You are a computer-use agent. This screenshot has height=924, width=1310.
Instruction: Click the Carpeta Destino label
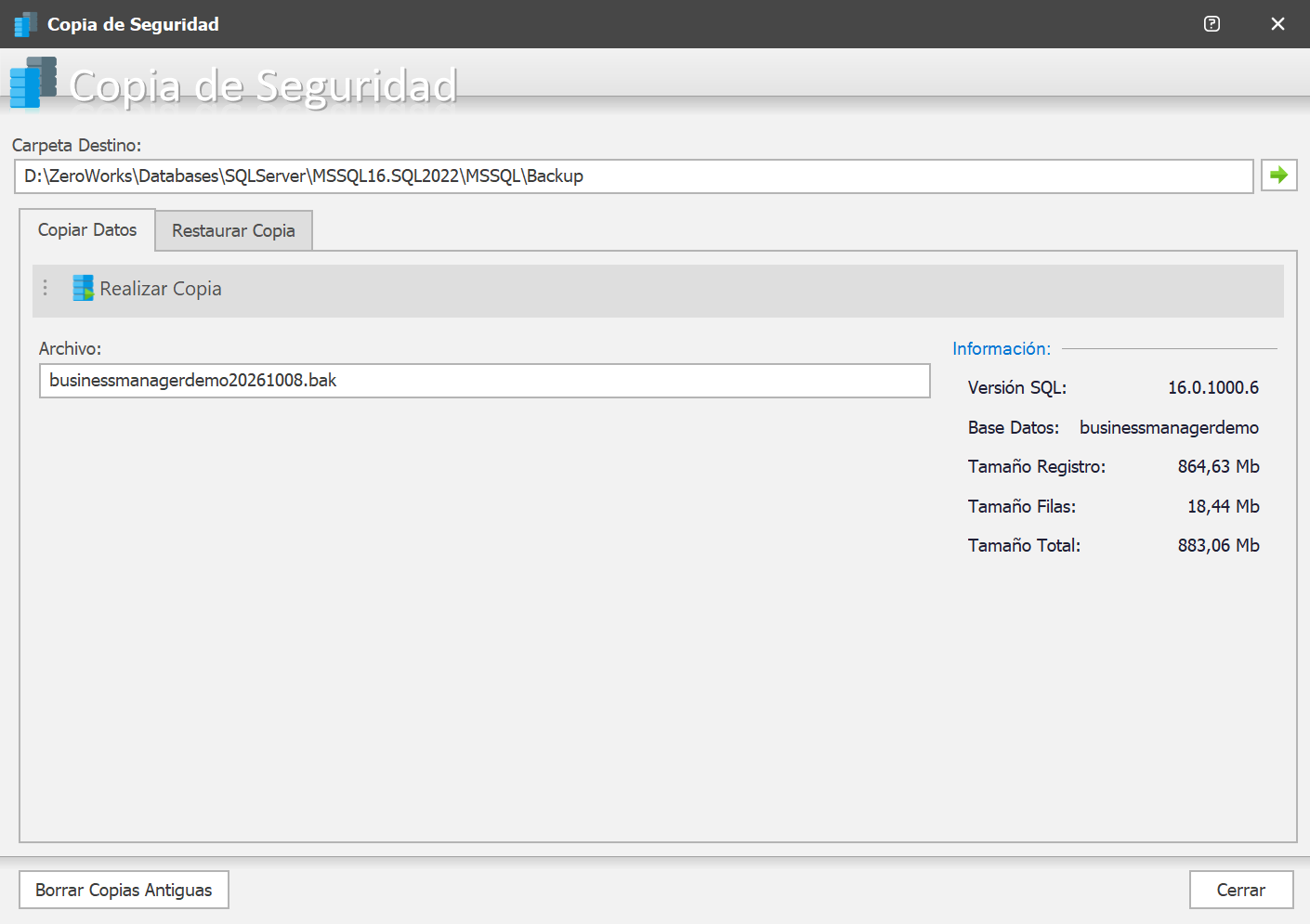coord(76,146)
